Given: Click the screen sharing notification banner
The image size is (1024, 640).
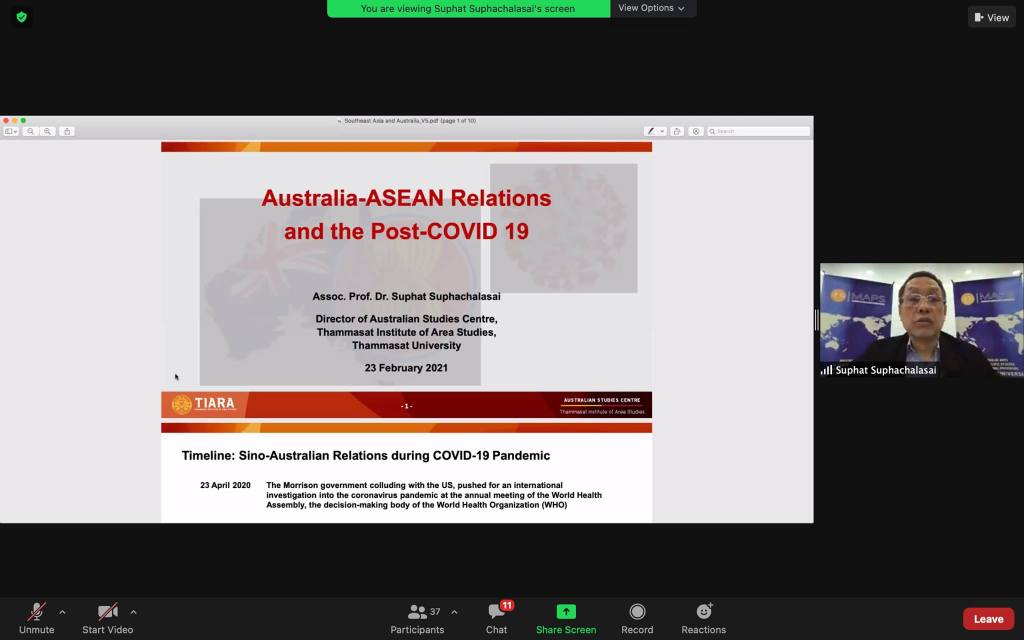Looking at the screenshot, I should pos(468,8).
